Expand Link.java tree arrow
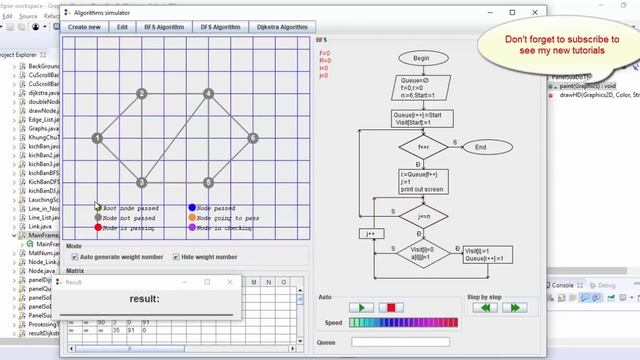 tap(14, 227)
